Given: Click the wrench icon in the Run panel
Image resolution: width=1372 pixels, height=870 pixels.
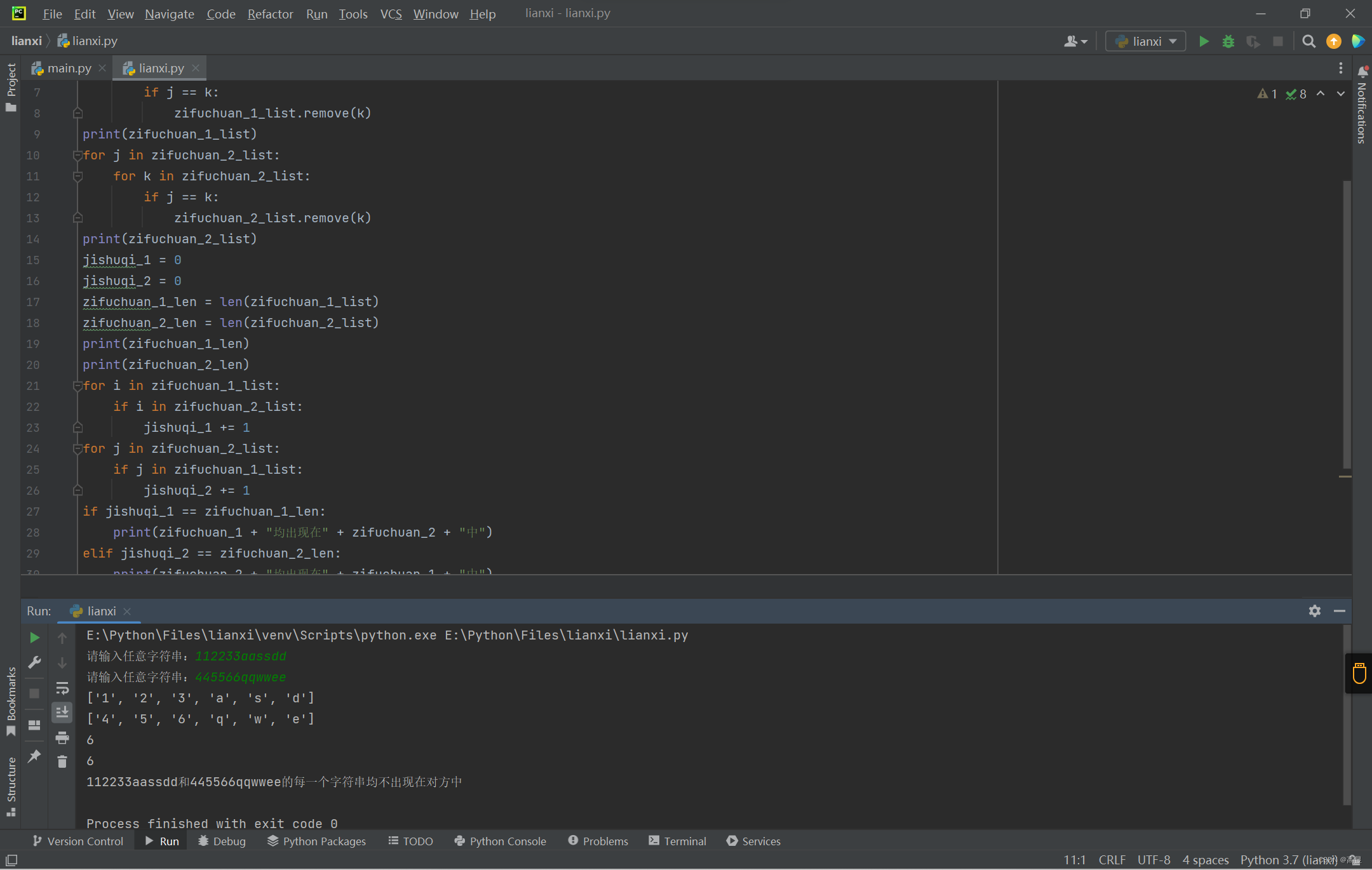Looking at the screenshot, I should pyautogui.click(x=35, y=662).
